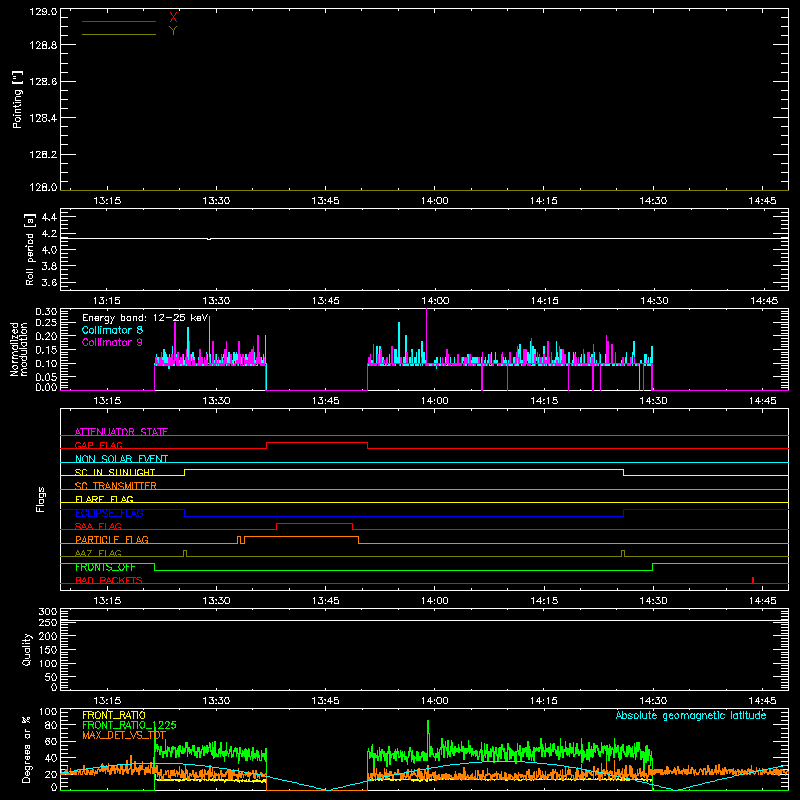800x800 pixels.
Task: Click the 'Absolute geomagnetic latitude' label
Action: tap(691, 715)
